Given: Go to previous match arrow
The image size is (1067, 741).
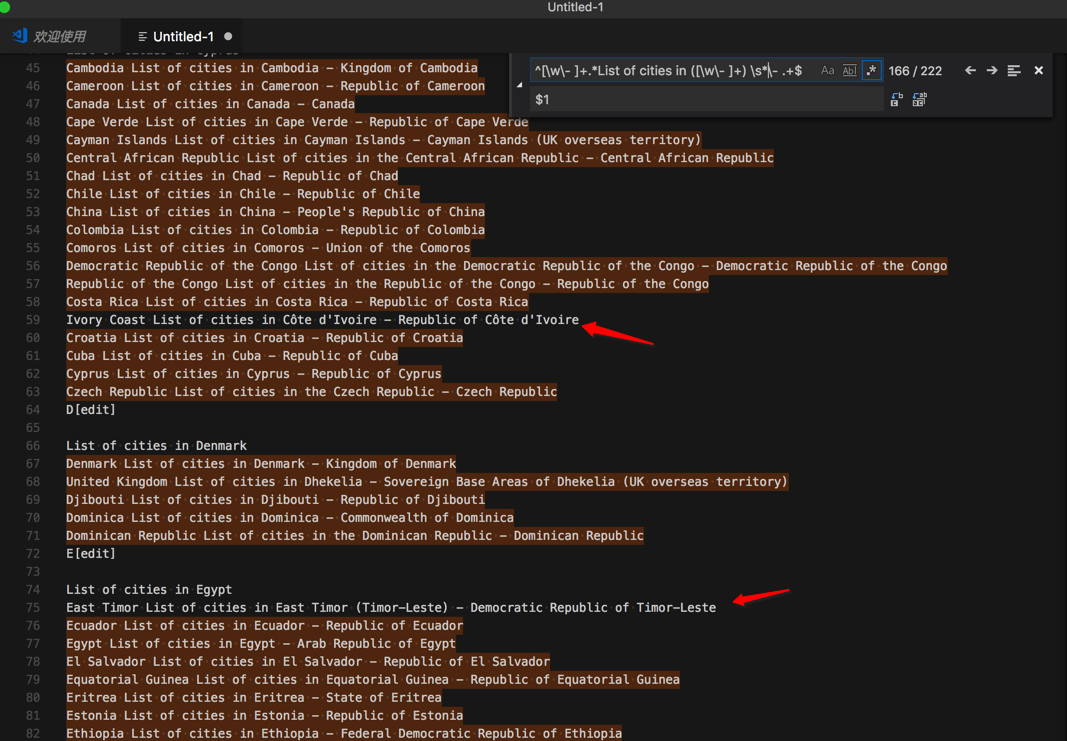Looking at the screenshot, I should click(x=970, y=70).
